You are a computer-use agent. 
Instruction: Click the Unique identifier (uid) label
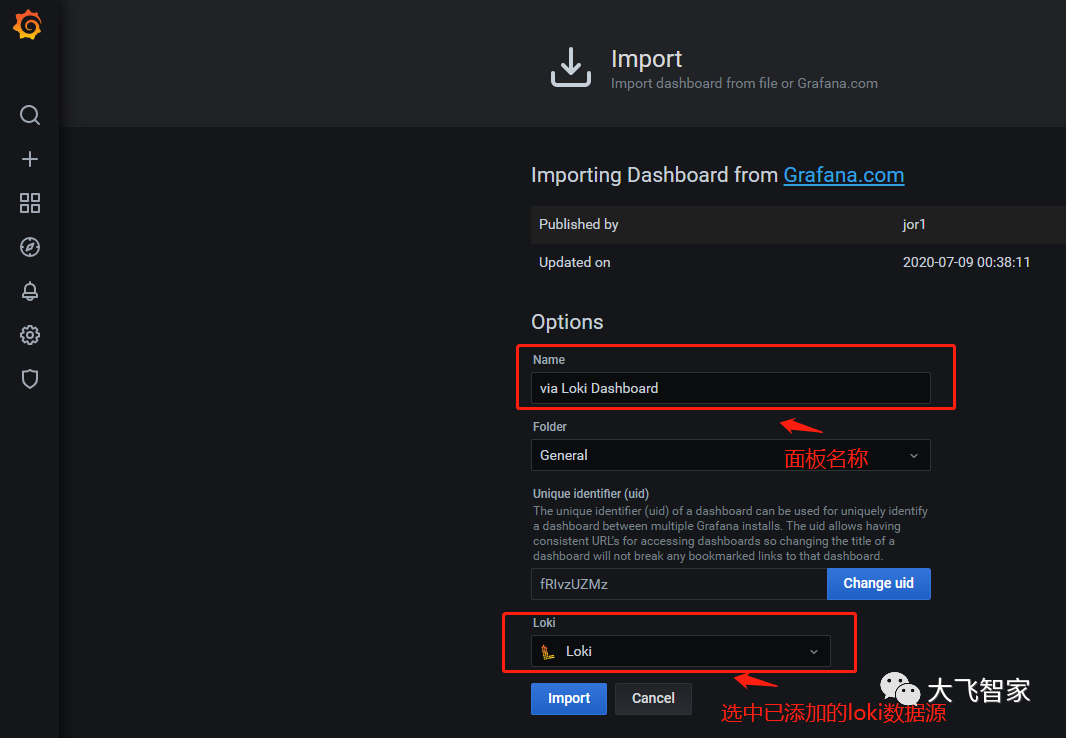click(x=591, y=494)
